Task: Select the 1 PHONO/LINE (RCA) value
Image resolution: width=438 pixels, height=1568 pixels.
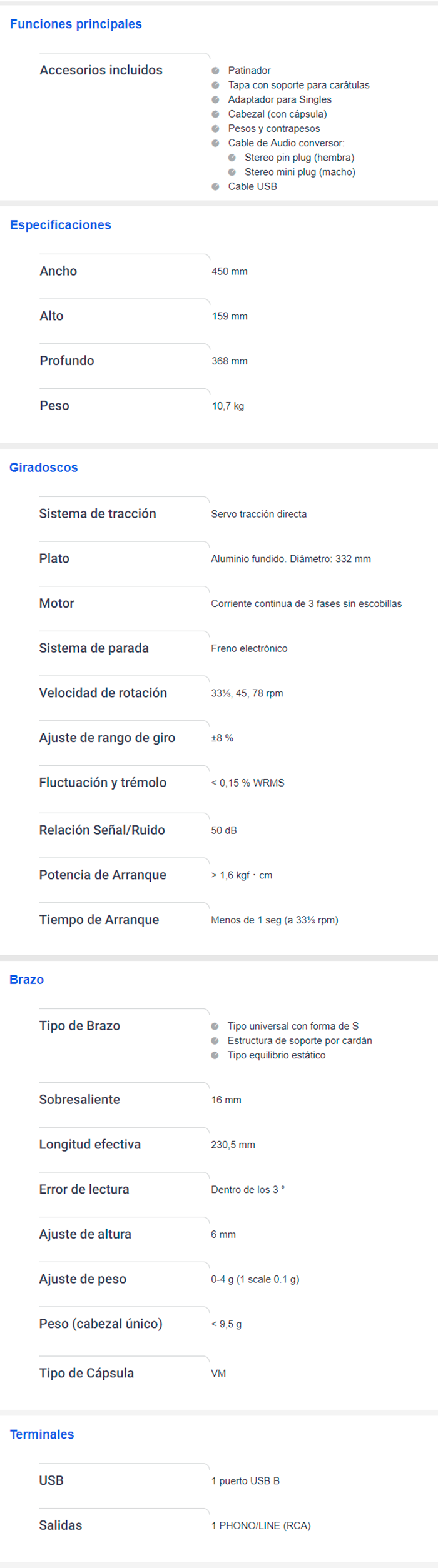Action: (261, 1525)
